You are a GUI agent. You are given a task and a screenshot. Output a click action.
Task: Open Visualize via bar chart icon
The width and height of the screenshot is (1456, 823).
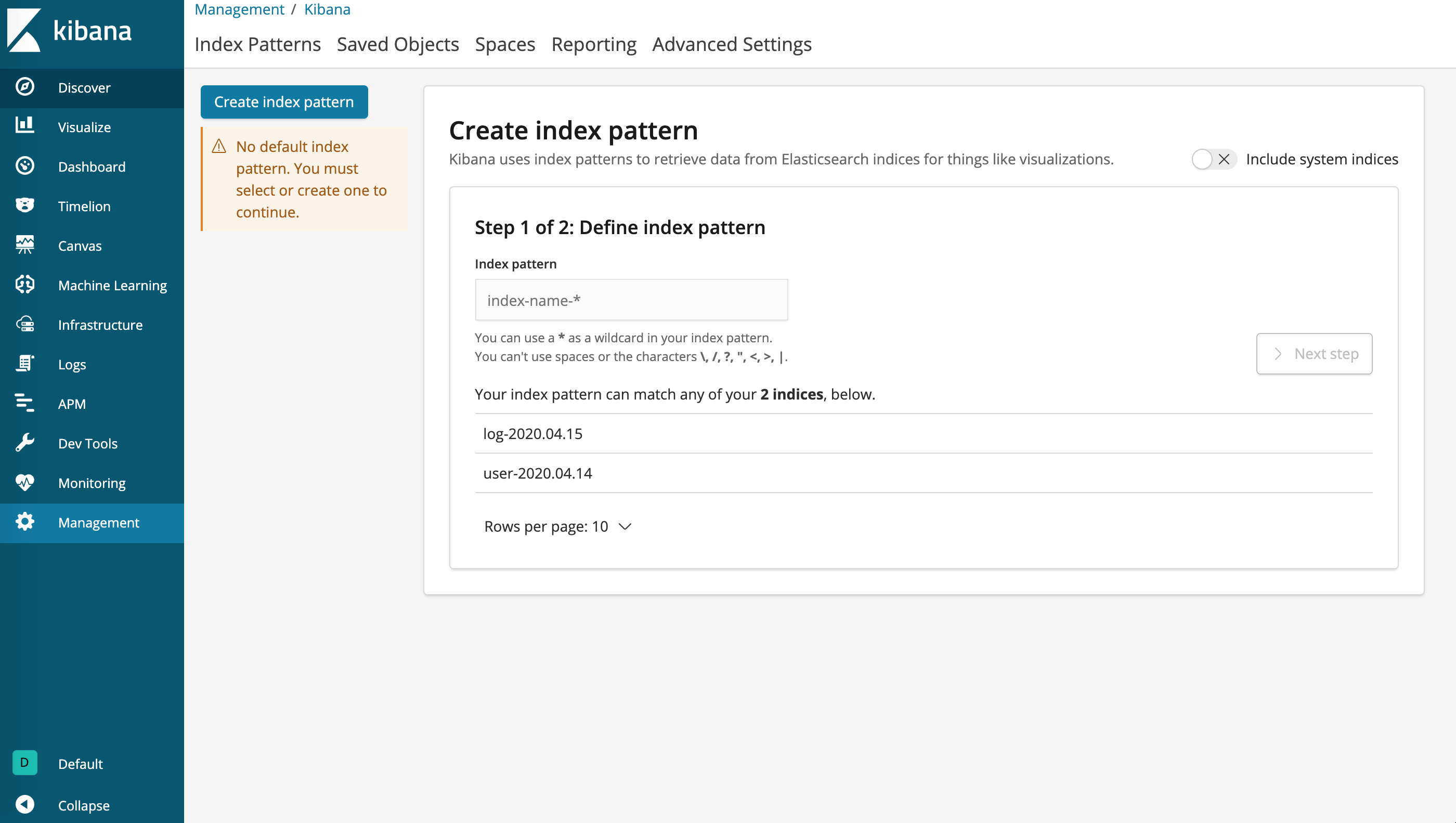pyautogui.click(x=25, y=126)
